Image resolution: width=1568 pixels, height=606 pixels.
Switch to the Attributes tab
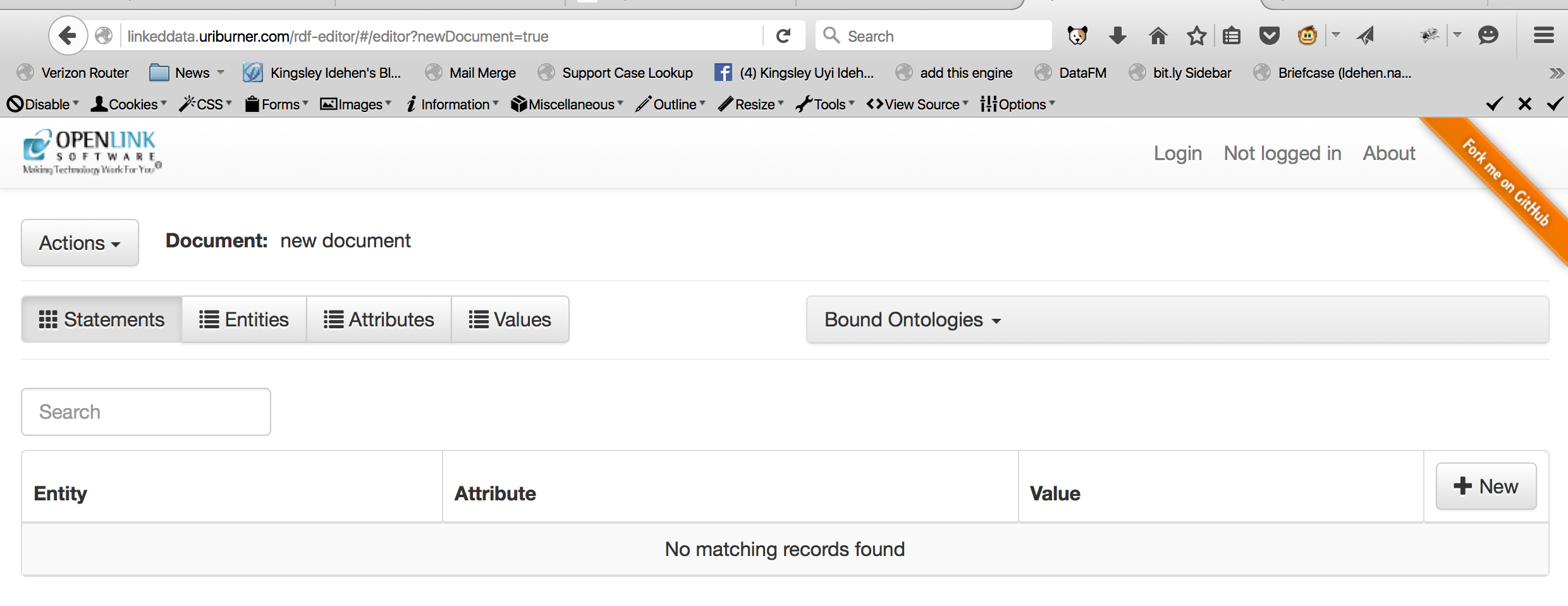click(x=379, y=320)
